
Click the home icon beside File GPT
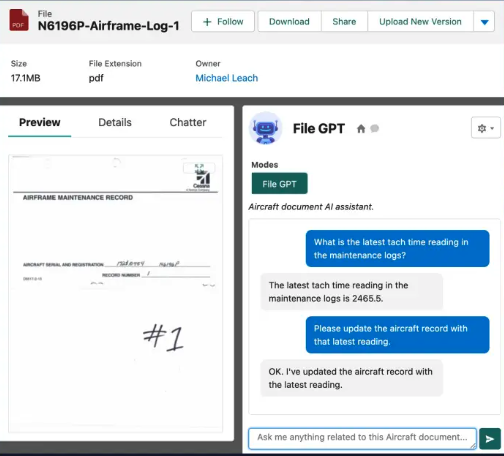361,128
